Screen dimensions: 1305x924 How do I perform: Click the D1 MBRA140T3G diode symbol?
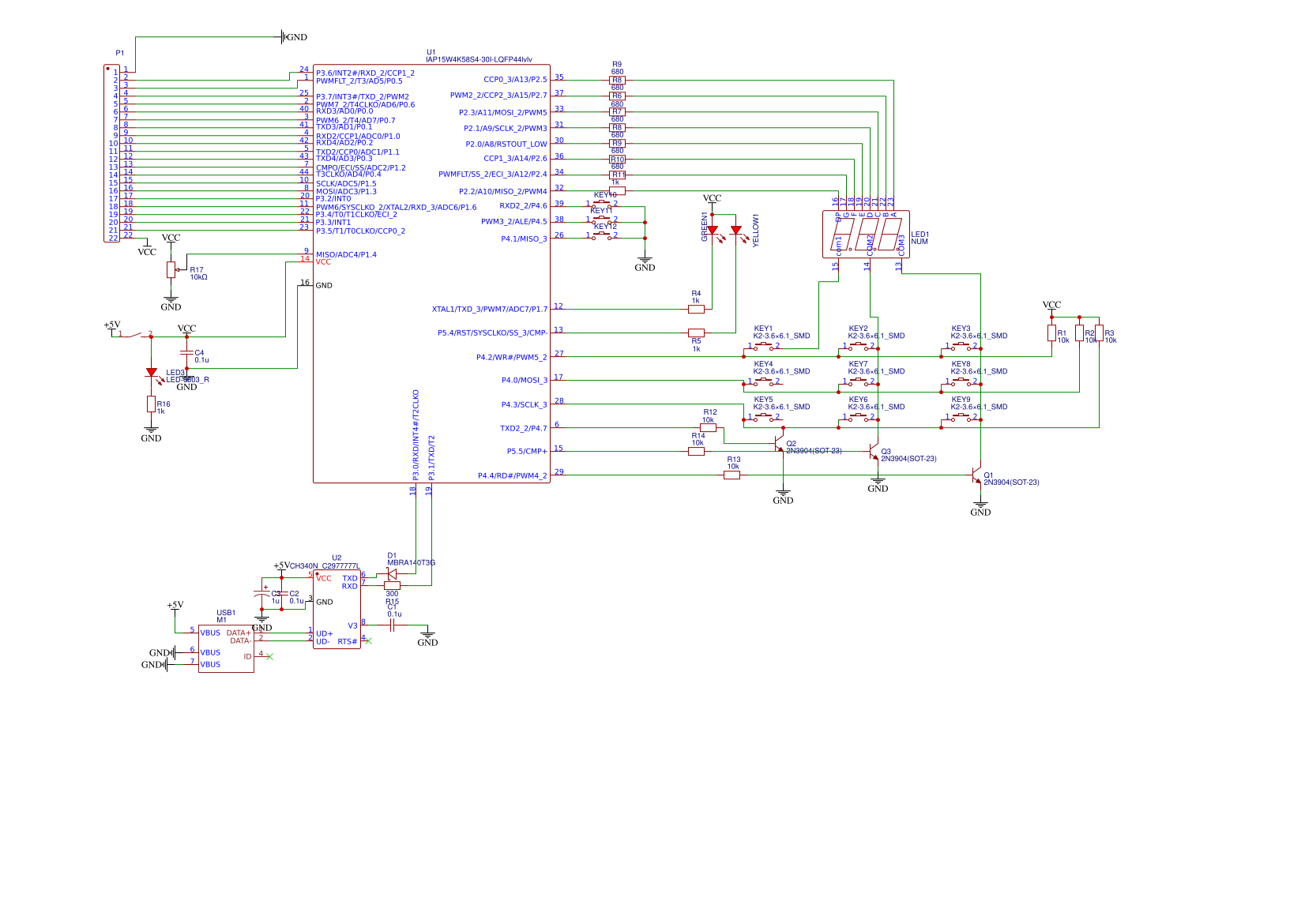(x=391, y=574)
